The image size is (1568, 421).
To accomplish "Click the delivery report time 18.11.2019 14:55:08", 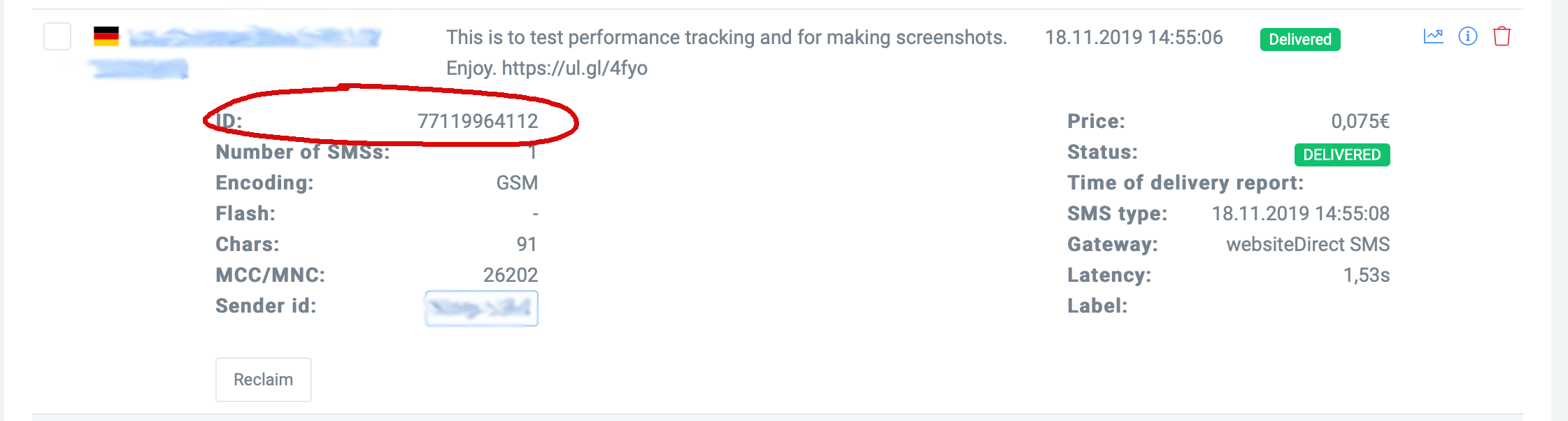I will coord(1300,214).
